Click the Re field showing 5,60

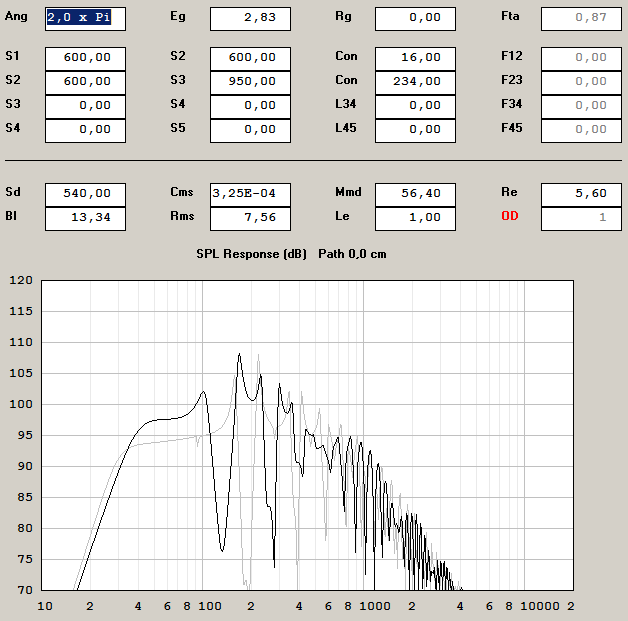click(x=581, y=195)
